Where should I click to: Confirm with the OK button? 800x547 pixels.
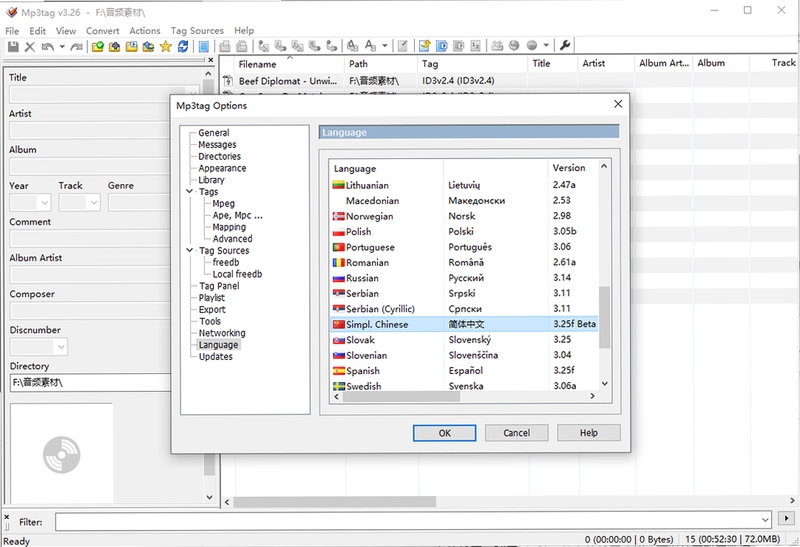[x=444, y=433]
